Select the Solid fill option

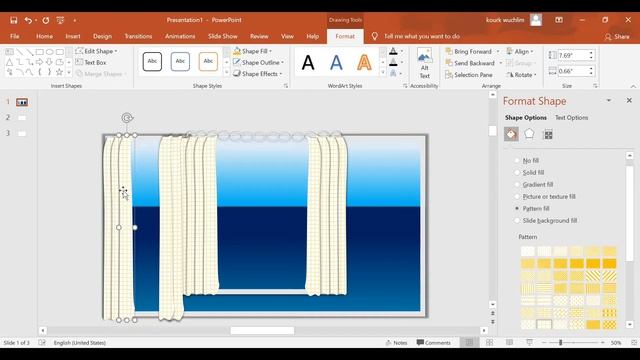[x=529, y=172]
